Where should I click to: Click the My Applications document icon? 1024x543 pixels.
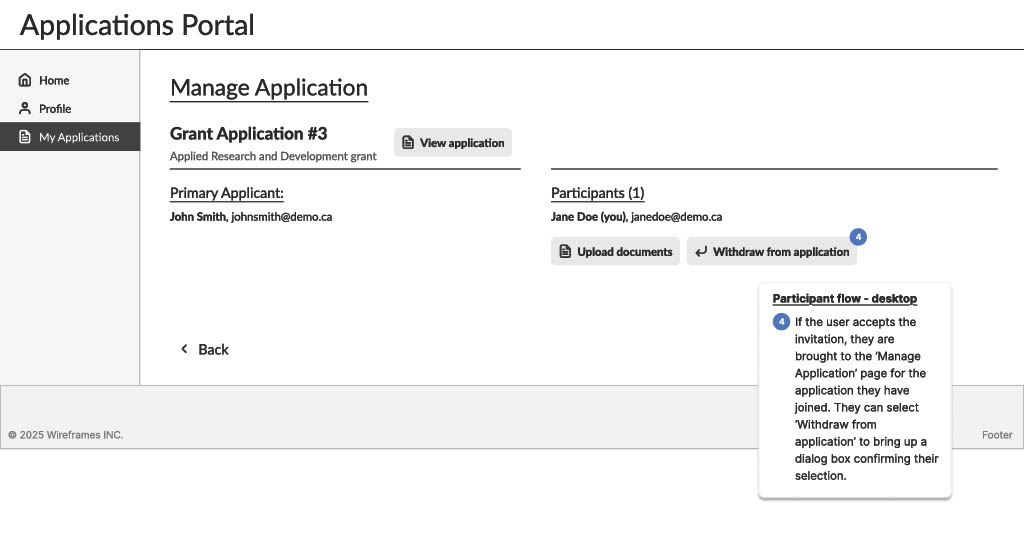[x=25, y=137]
